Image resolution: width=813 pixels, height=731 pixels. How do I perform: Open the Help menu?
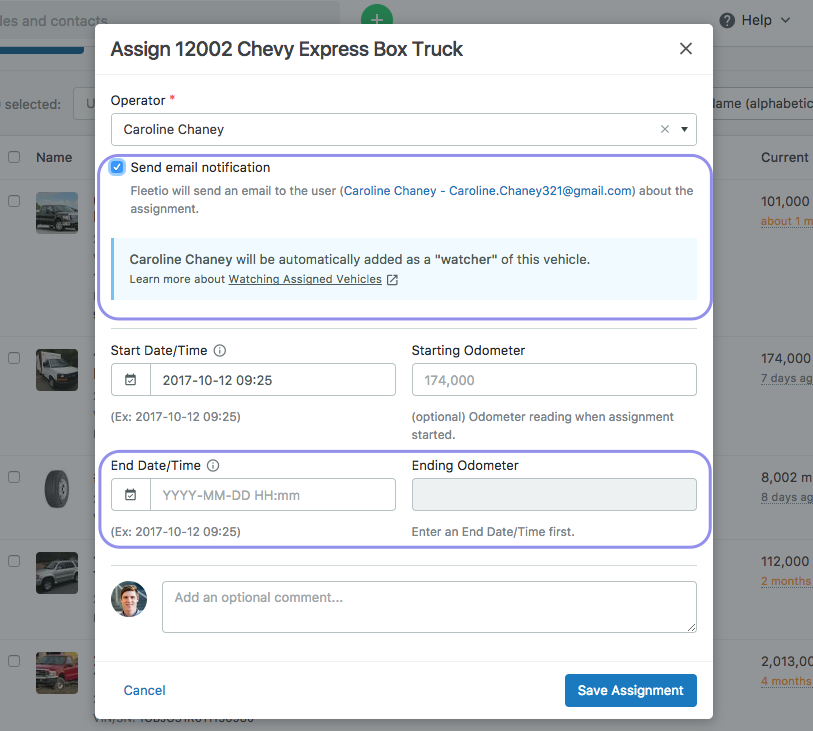click(x=755, y=20)
